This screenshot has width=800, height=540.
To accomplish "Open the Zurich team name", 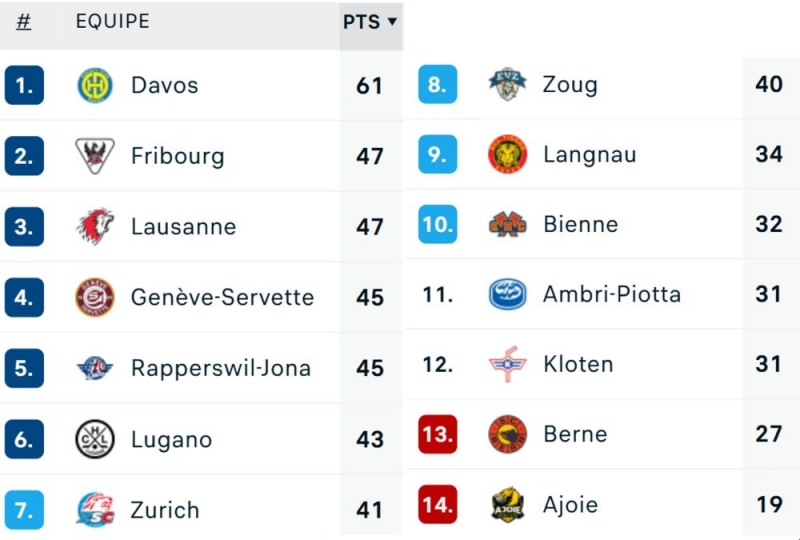I will pos(165,510).
